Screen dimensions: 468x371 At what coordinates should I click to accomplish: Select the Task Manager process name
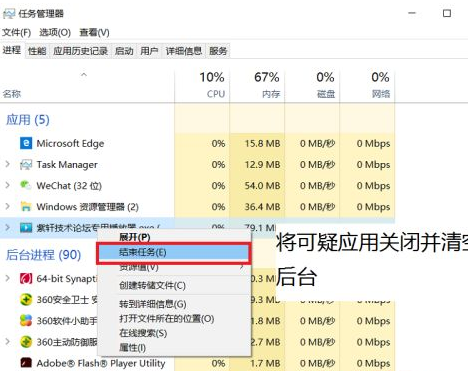coord(67,165)
